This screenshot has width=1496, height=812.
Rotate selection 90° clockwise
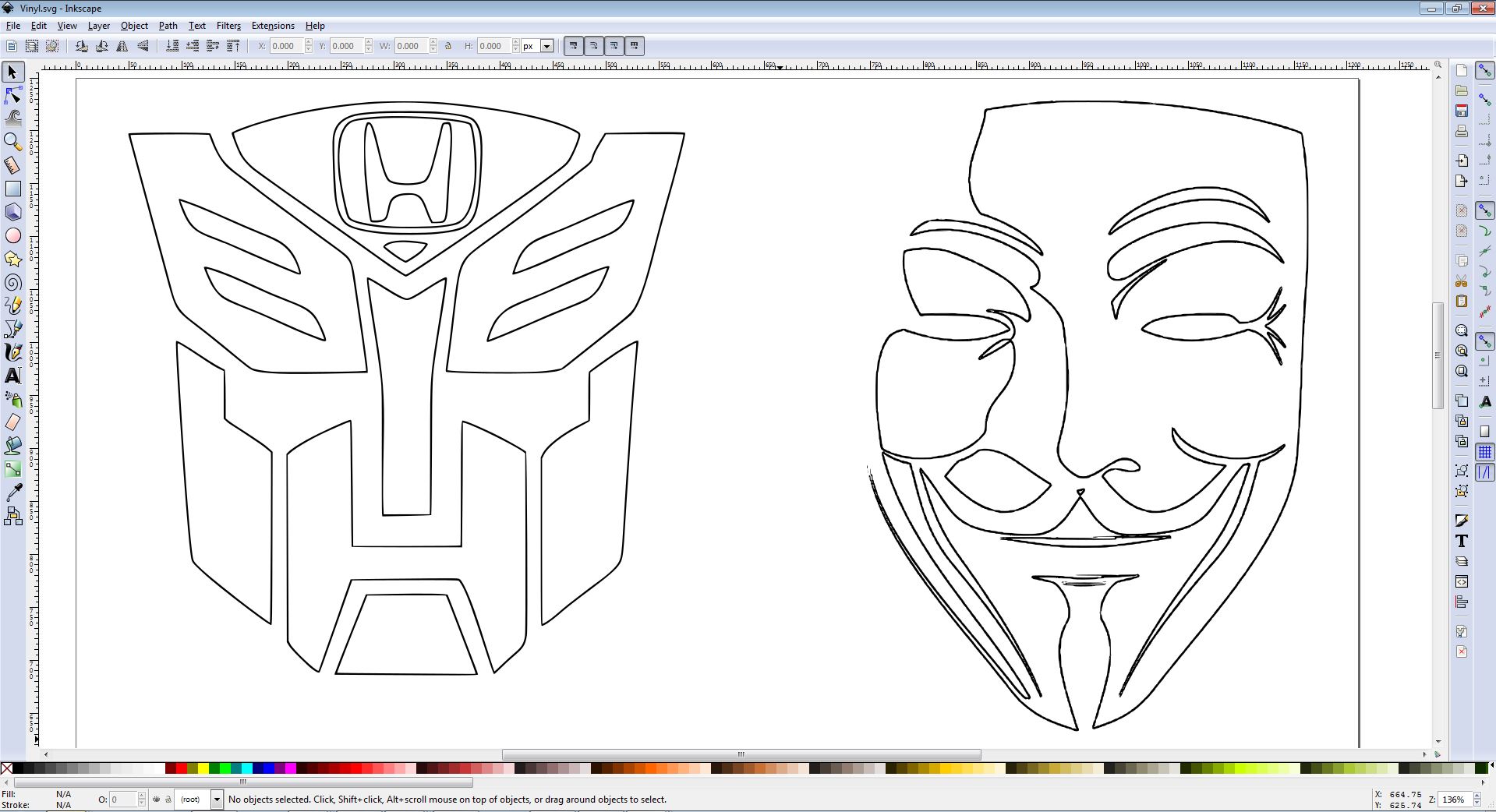(101, 46)
